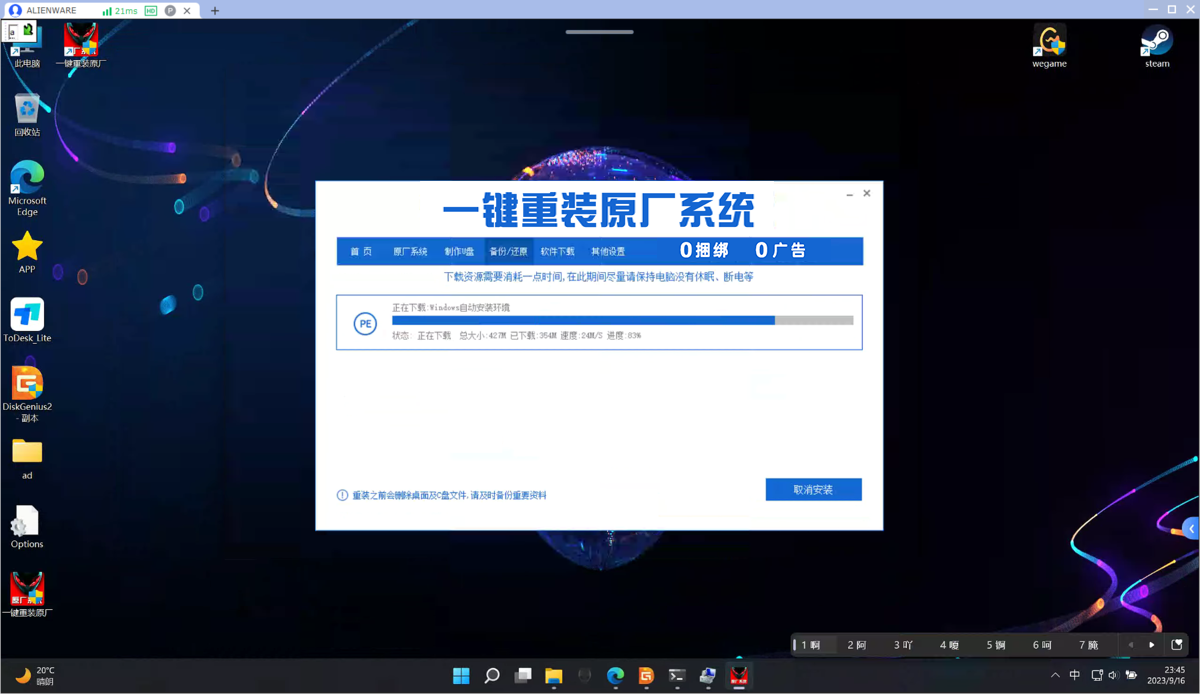Viewport: 1200px width, 694px height.
Task: Select IME candidate 4 嗄
Action: (x=949, y=645)
